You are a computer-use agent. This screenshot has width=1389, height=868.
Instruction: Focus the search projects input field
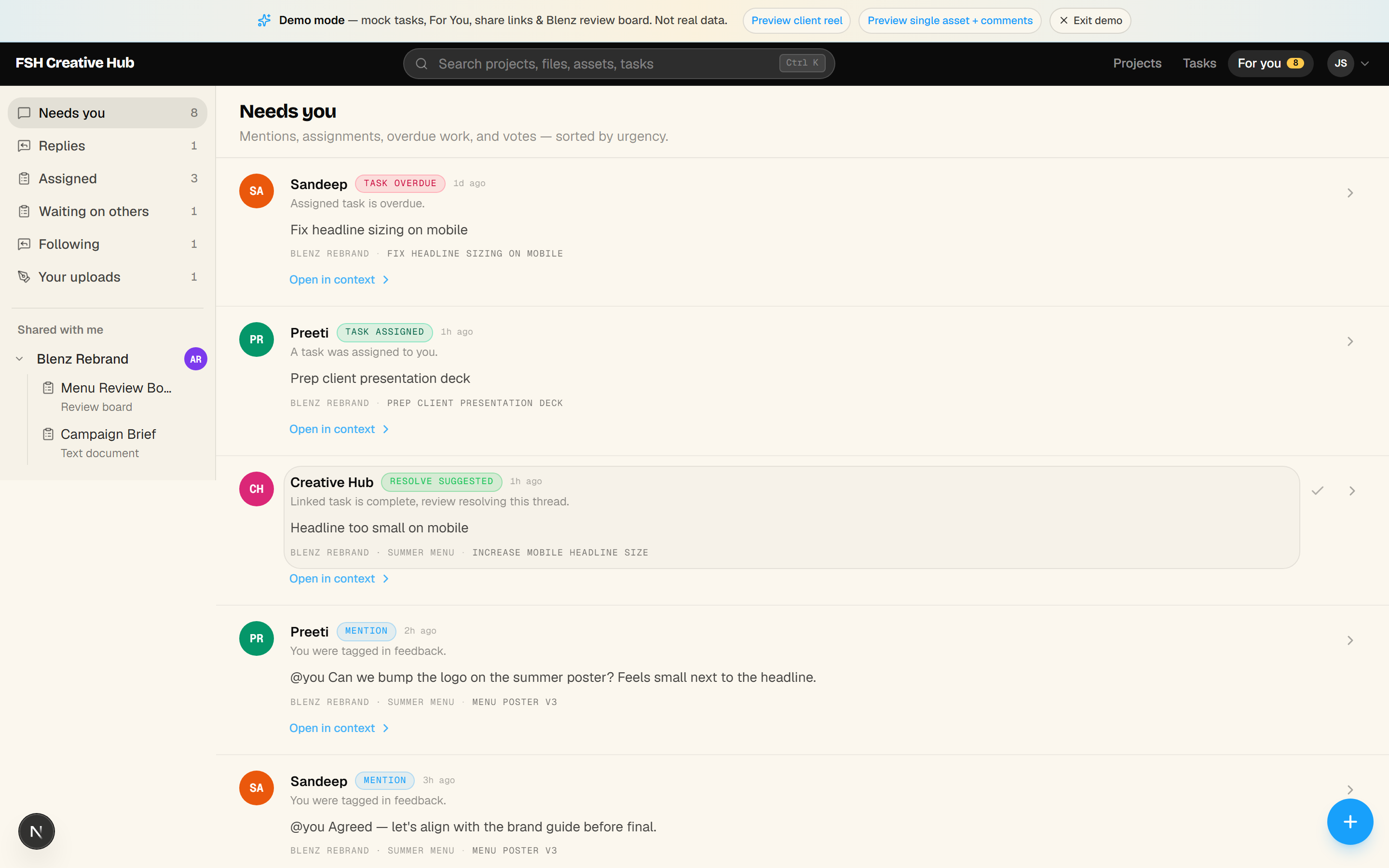point(619,64)
